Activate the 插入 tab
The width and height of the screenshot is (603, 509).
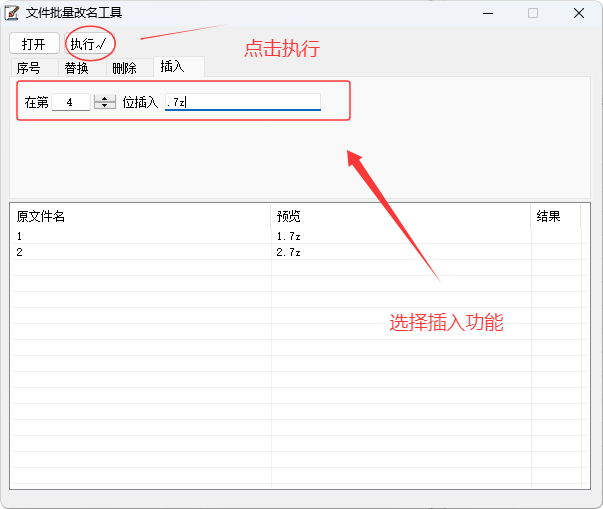[x=179, y=67]
